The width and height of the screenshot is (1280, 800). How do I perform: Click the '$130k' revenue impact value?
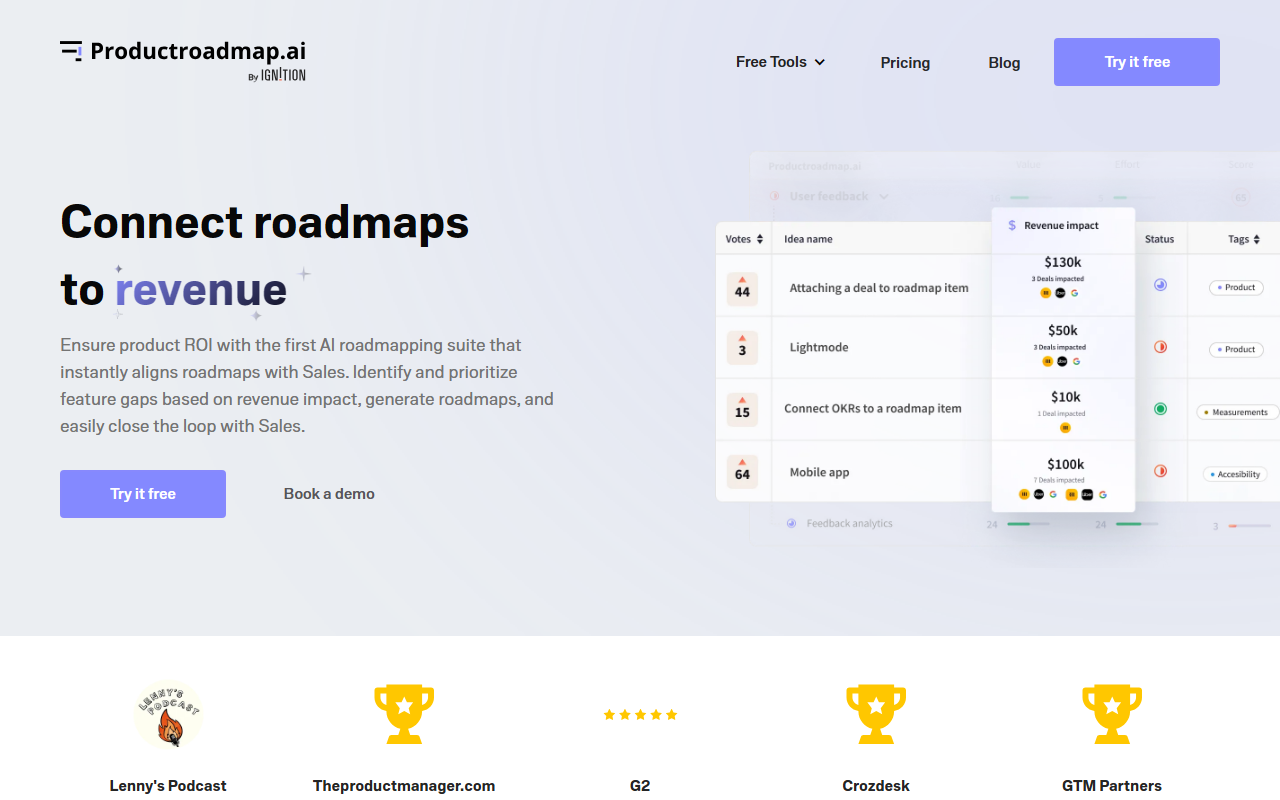point(1063,263)
